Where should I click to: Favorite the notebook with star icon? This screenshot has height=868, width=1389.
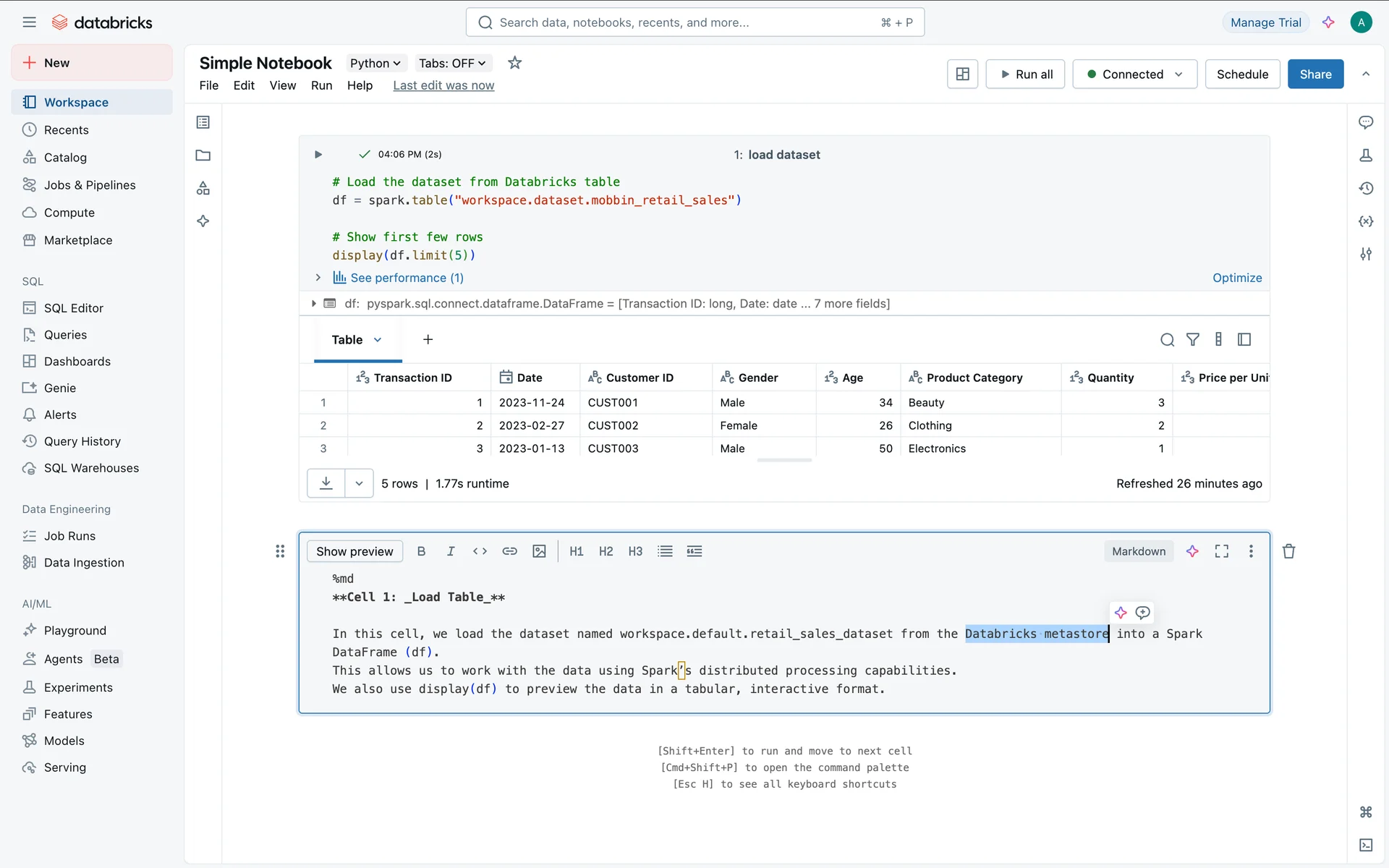pyautogui.click(x=514, y=63)
